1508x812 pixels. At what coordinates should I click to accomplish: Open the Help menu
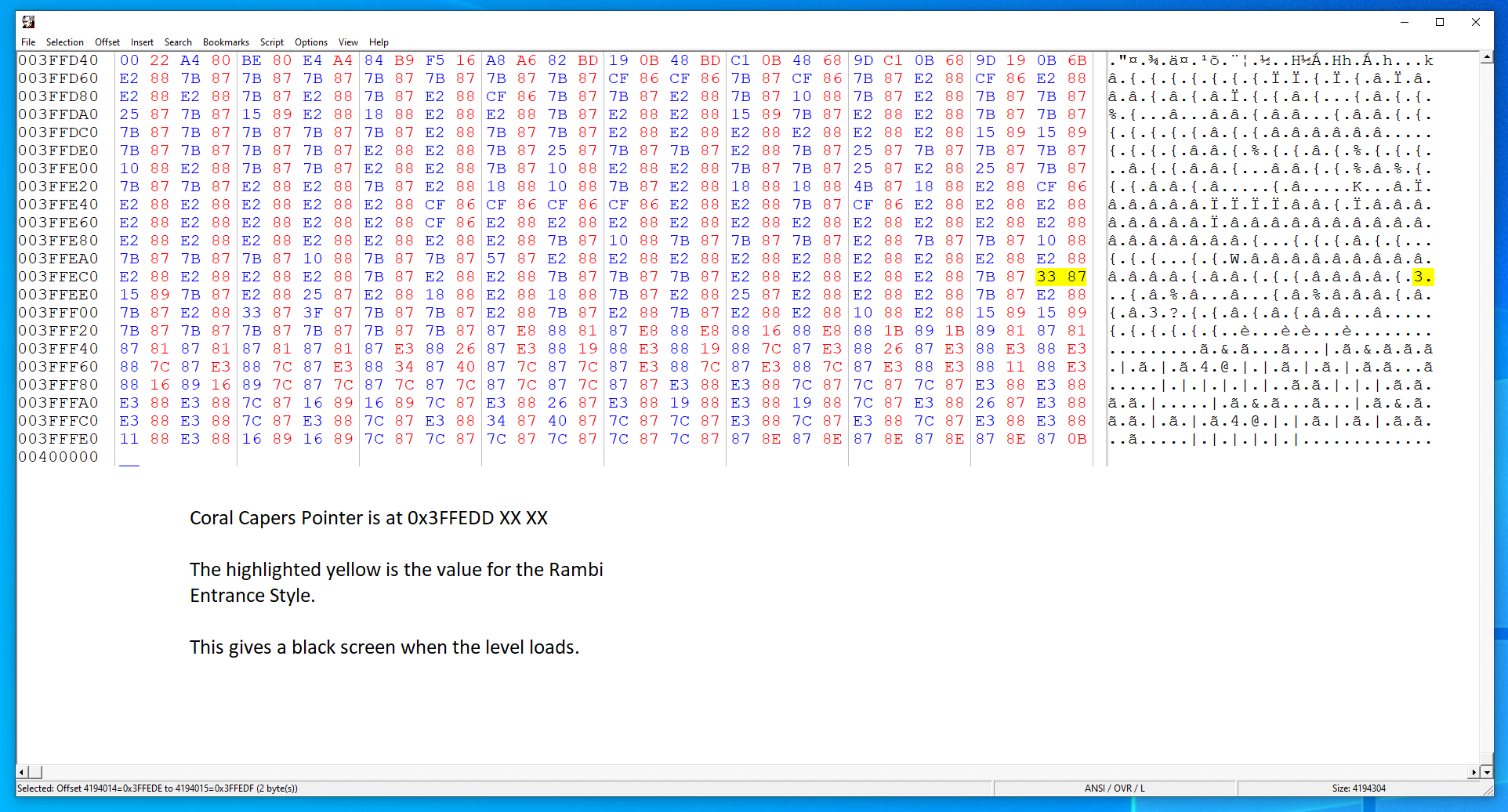point(379,42)
